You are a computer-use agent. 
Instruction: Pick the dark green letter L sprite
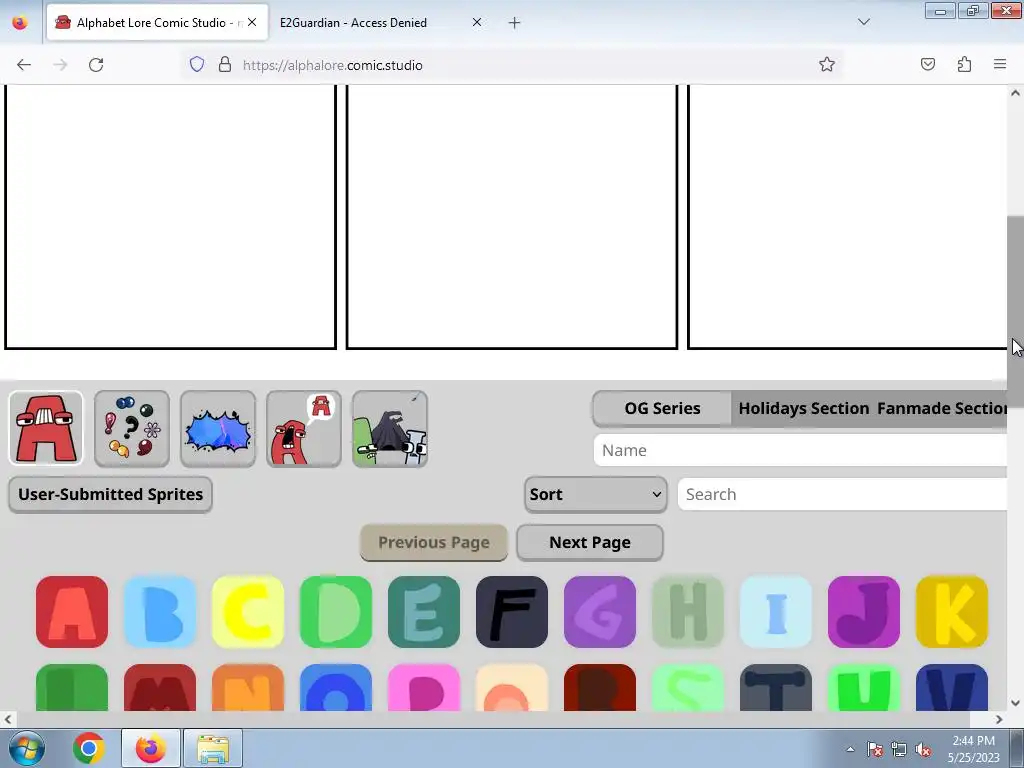tap(72, 688)
